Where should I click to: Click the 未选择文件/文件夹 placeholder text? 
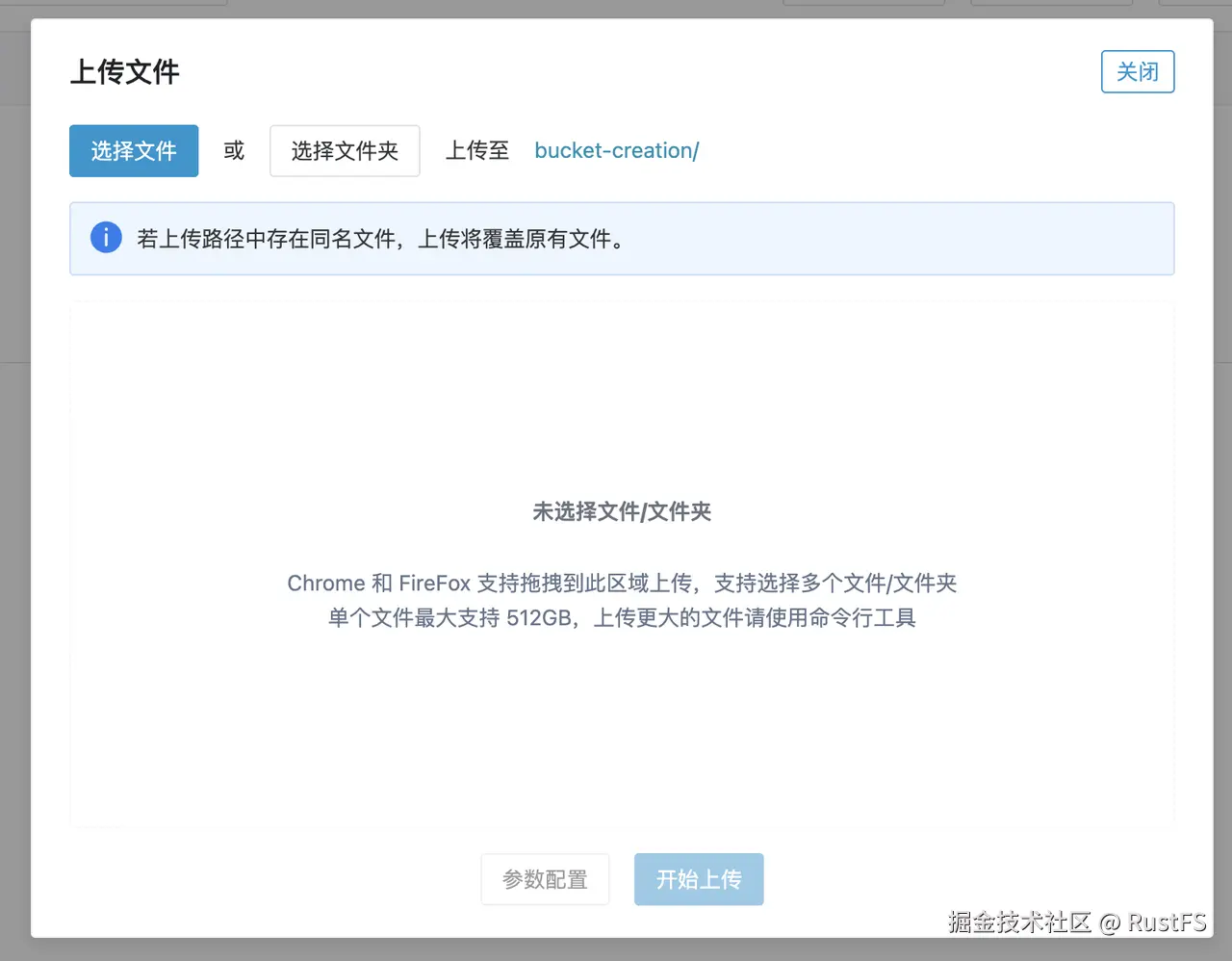pyautogui.click(x=621, y=512)
